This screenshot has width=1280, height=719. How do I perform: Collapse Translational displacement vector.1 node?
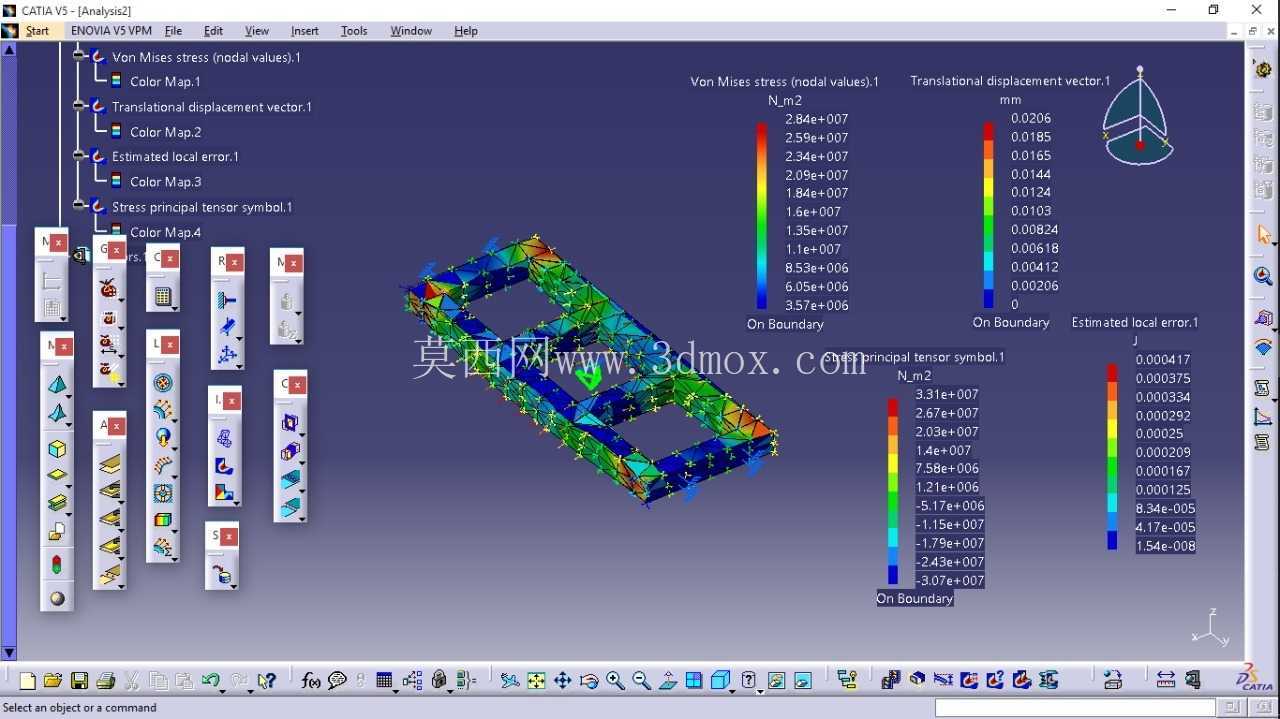pyautogui.click(x=79, y=106)
